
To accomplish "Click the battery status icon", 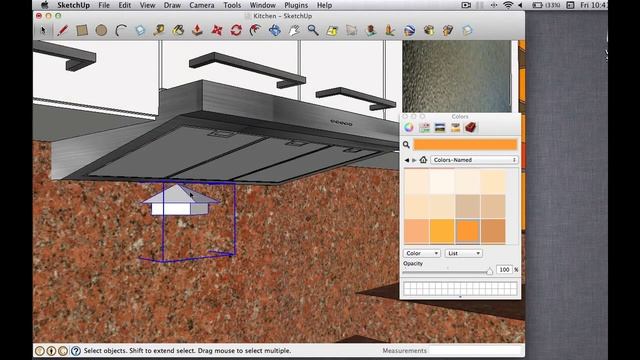I will pyautogui.click(x=538, y=5).
